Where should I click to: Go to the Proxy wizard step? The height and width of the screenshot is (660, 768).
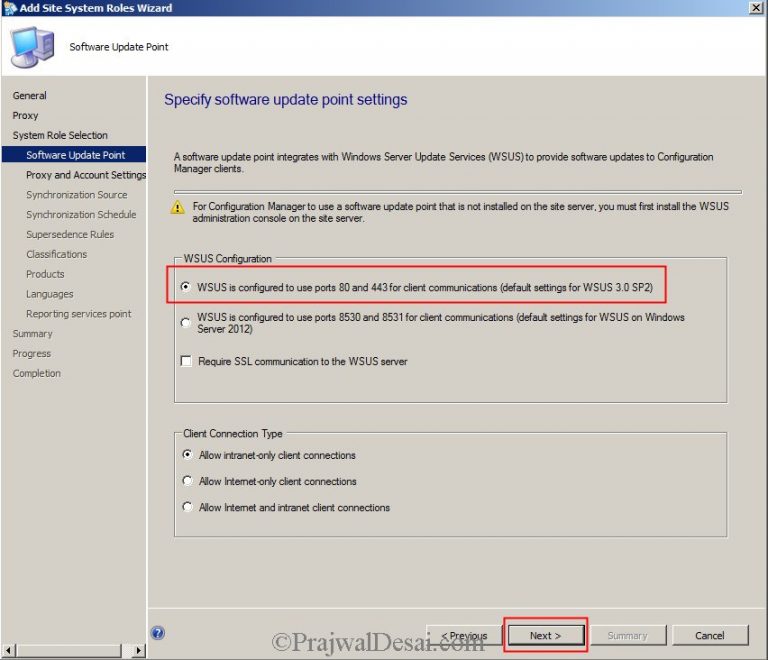(x=25, y=116)
